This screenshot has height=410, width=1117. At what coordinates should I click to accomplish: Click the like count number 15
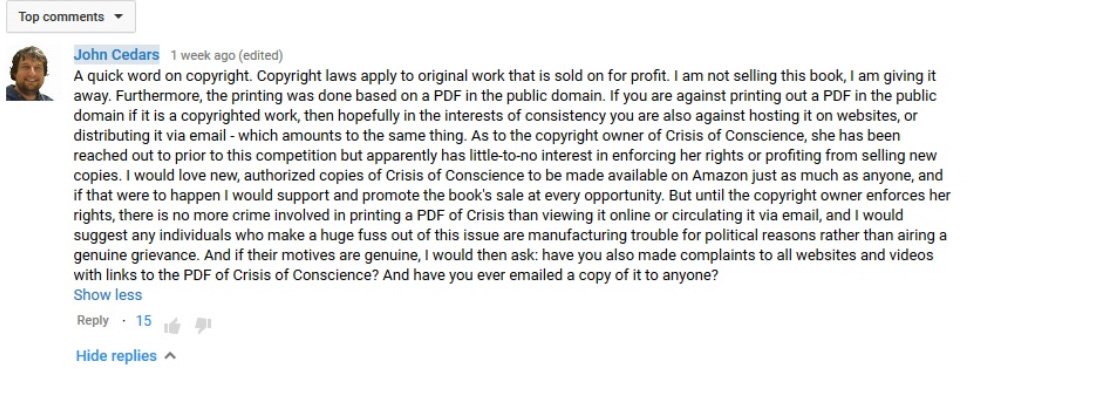click(x=144, y=321)
